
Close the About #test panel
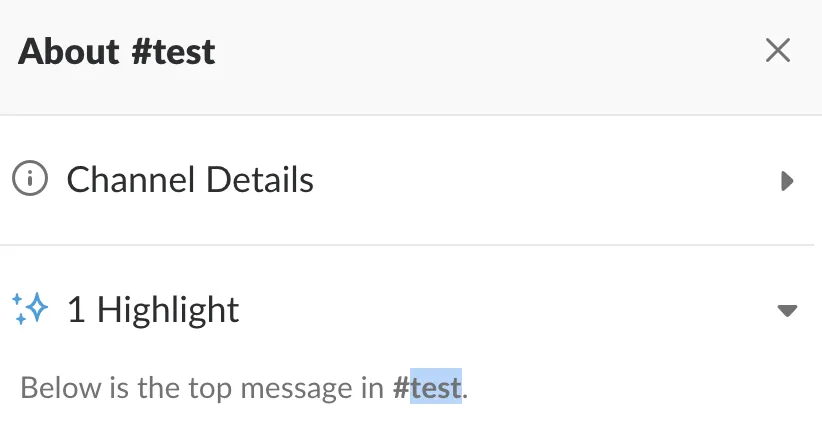[777, 50]
